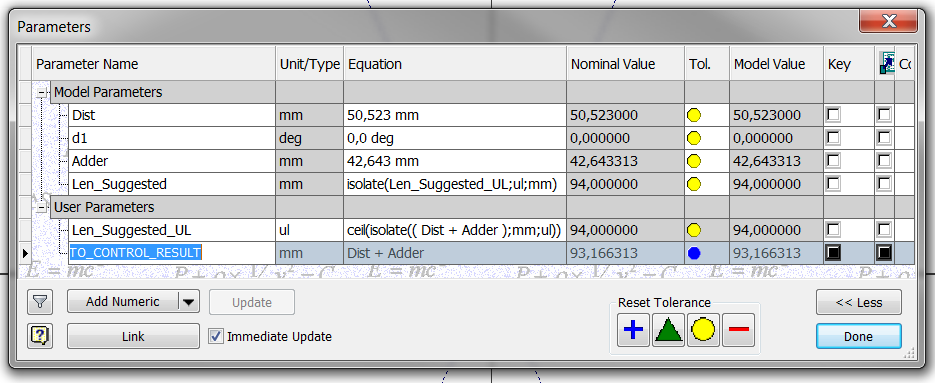
Task: Collapse the Model Parameters group
Action: pyautogui.click(x=42, y=92)
